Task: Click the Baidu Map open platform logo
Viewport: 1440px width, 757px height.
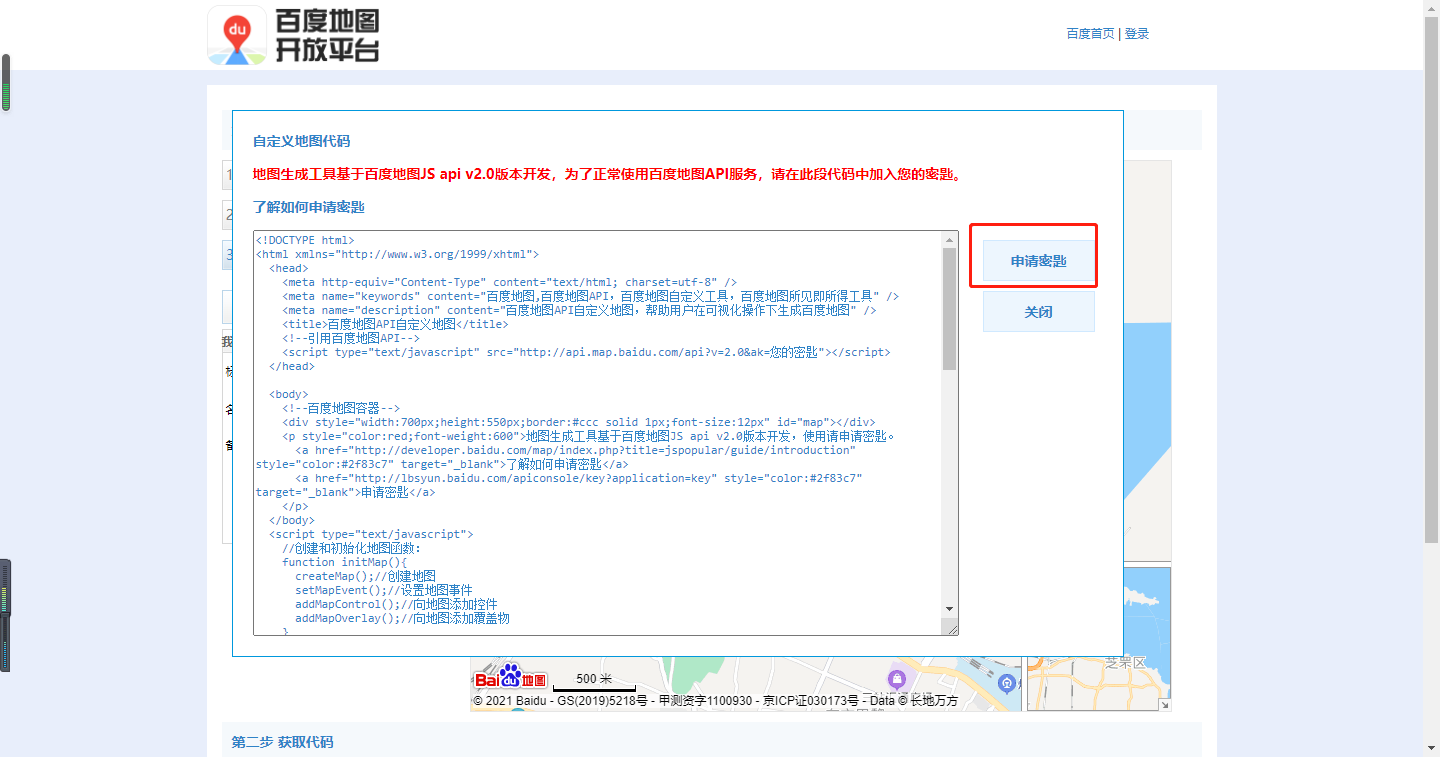Action: tap(294, 36)
